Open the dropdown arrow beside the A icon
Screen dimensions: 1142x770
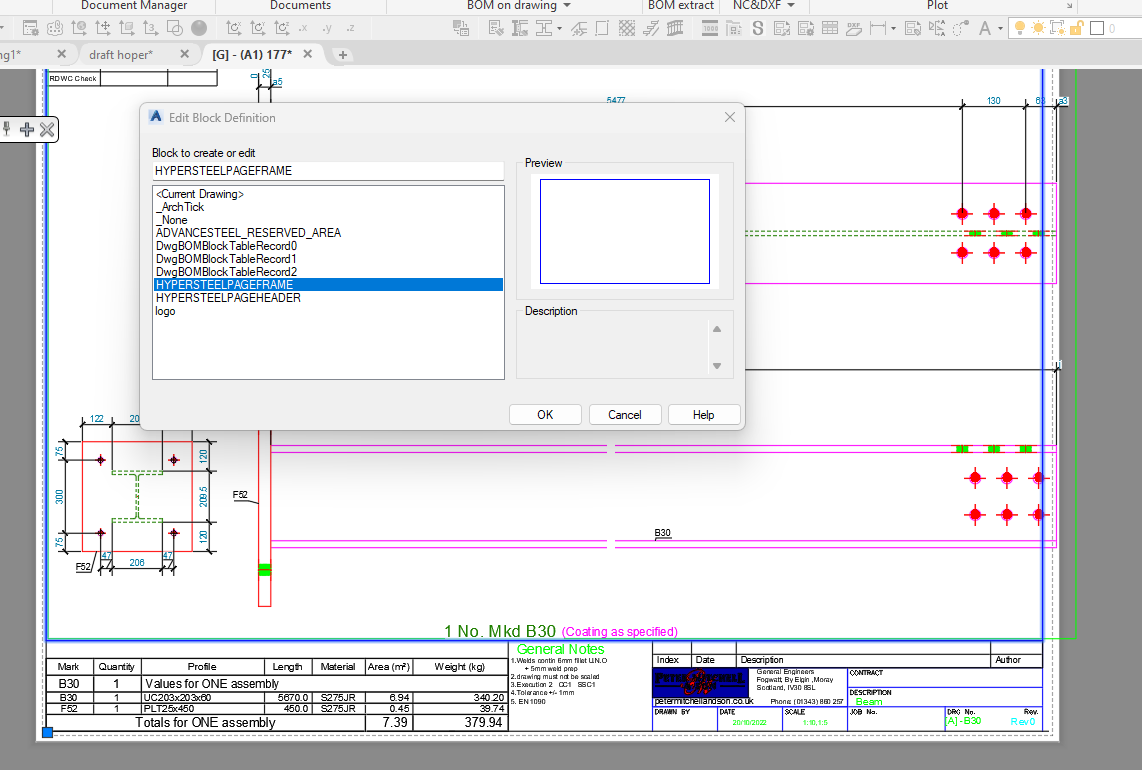point(1000,28)
